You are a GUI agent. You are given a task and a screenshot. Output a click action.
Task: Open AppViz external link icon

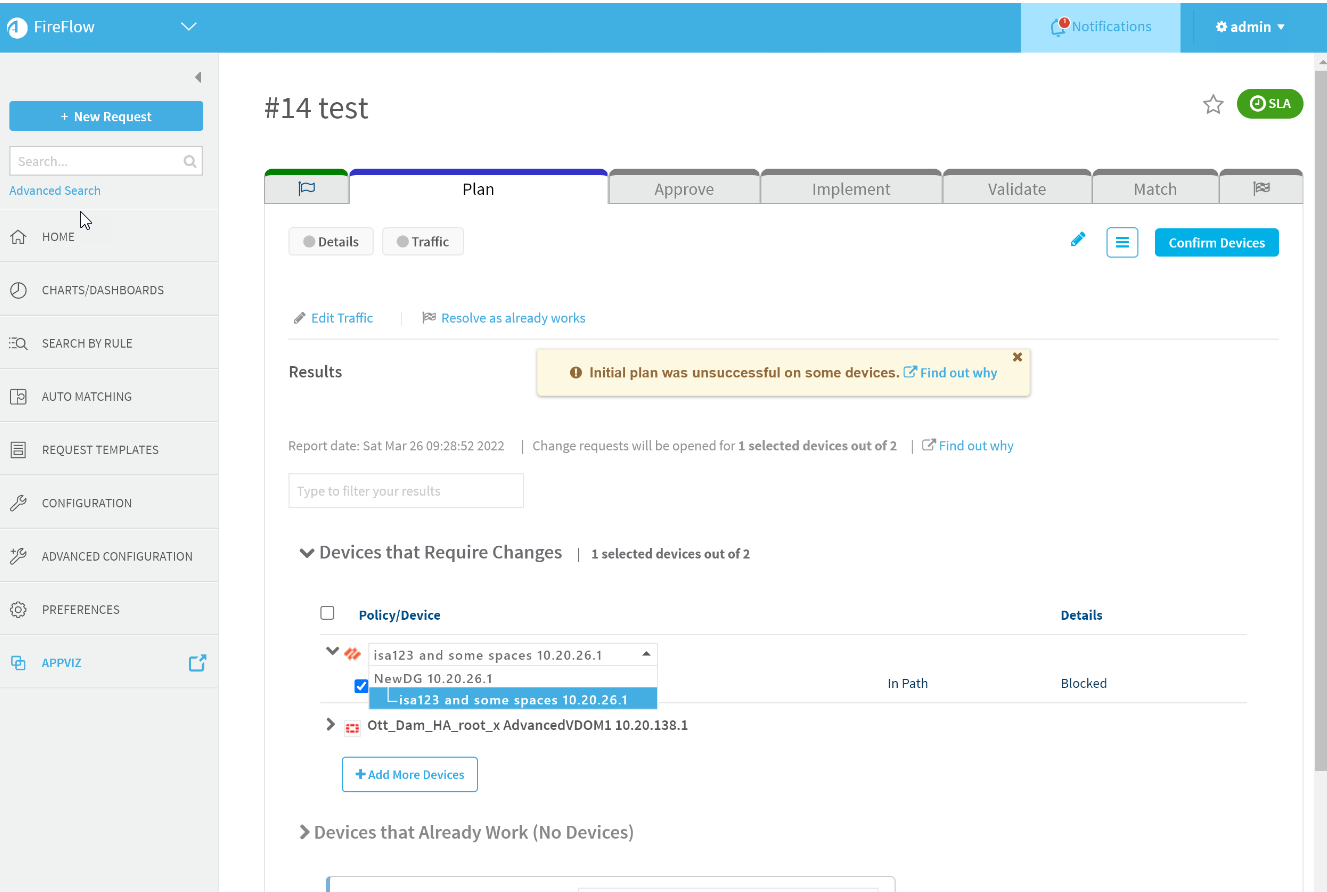click(x=197, y=663)
